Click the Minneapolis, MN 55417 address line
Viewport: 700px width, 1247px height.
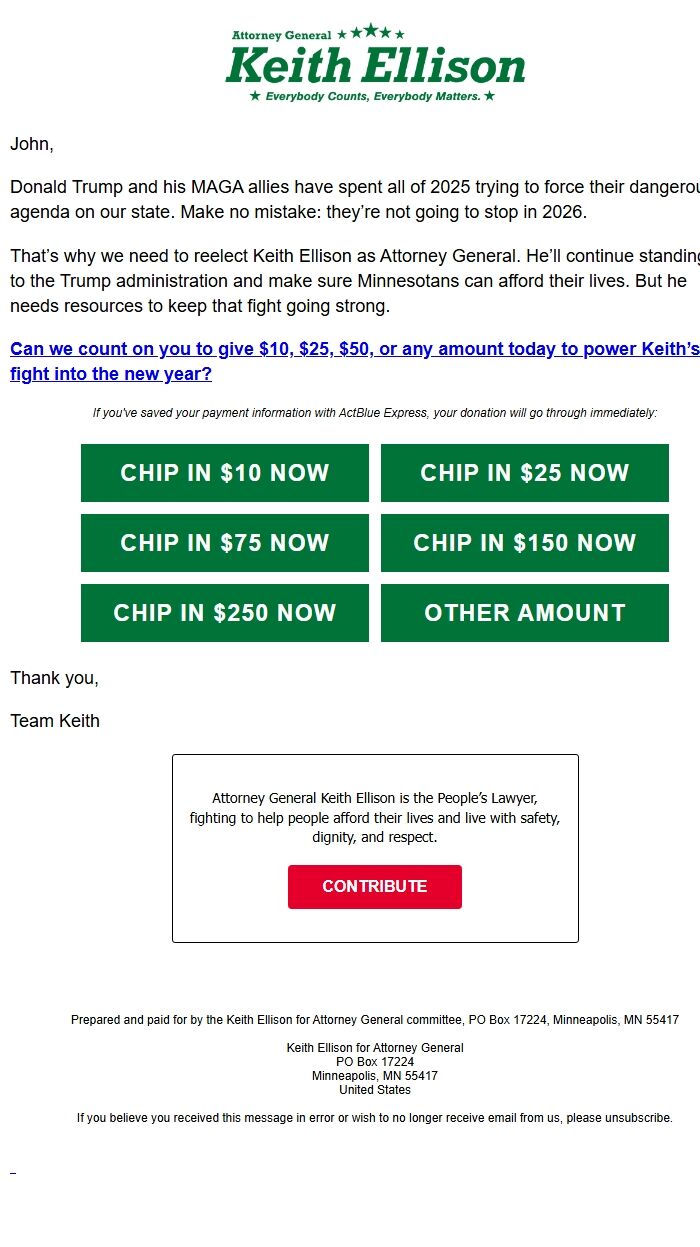(374, 1075)
